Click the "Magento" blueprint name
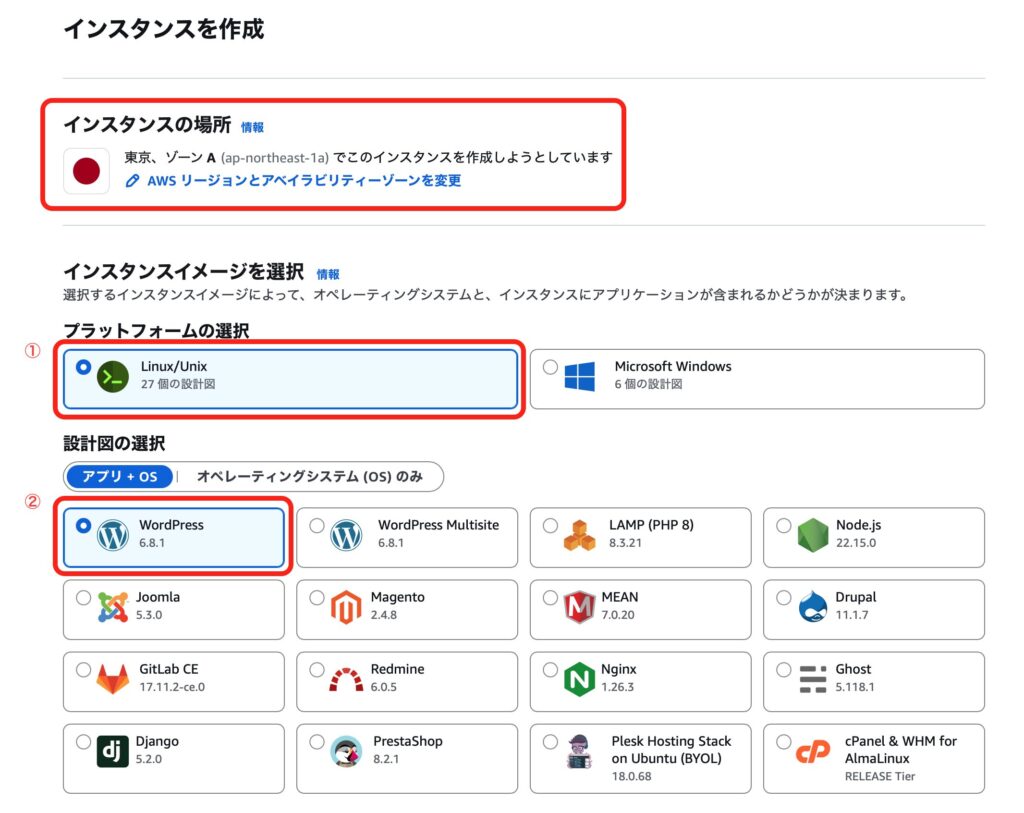The width and height of the screenshot is (1024, 813). [397, 598]
